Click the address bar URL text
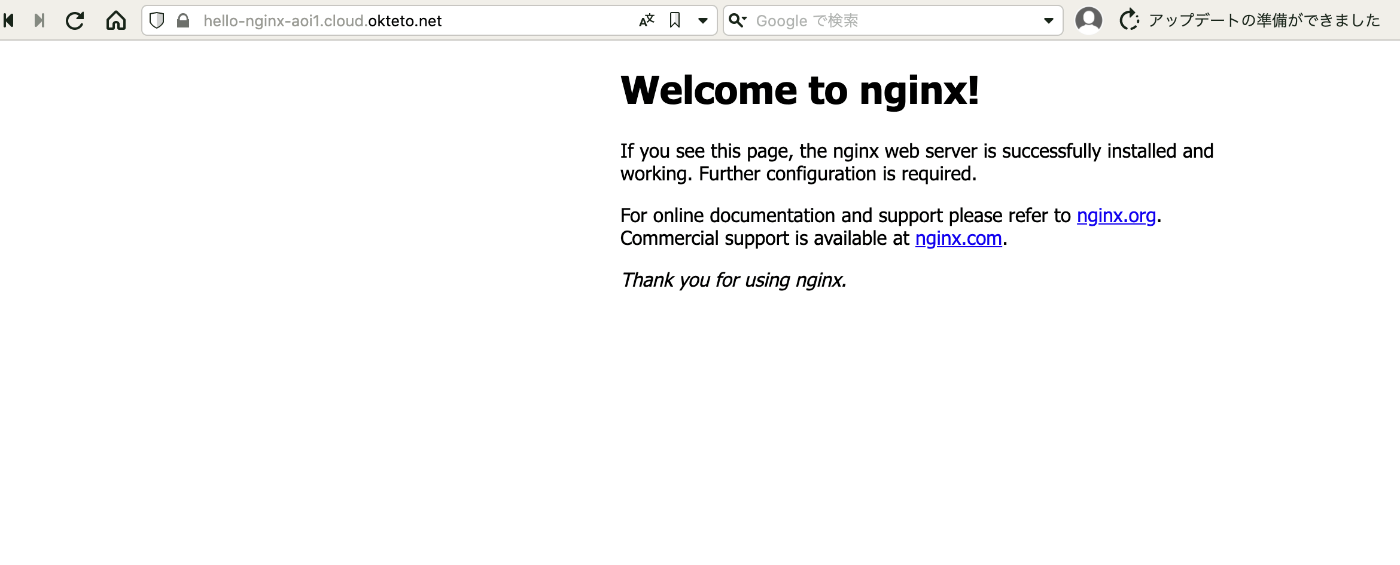This screenshot has width=1400, height=565. pos(322,20)
